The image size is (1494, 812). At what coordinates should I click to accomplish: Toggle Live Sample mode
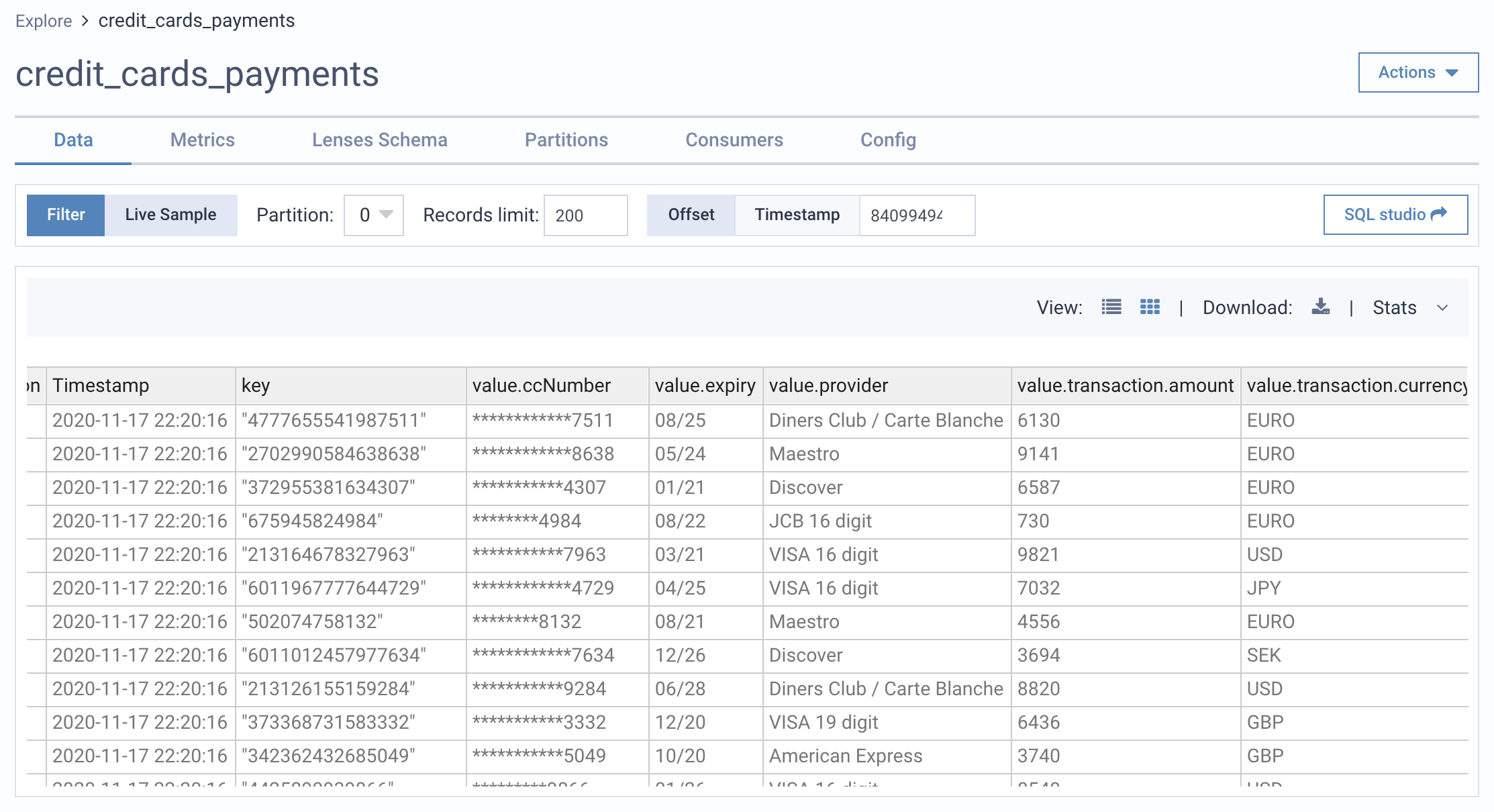(170, 215)
